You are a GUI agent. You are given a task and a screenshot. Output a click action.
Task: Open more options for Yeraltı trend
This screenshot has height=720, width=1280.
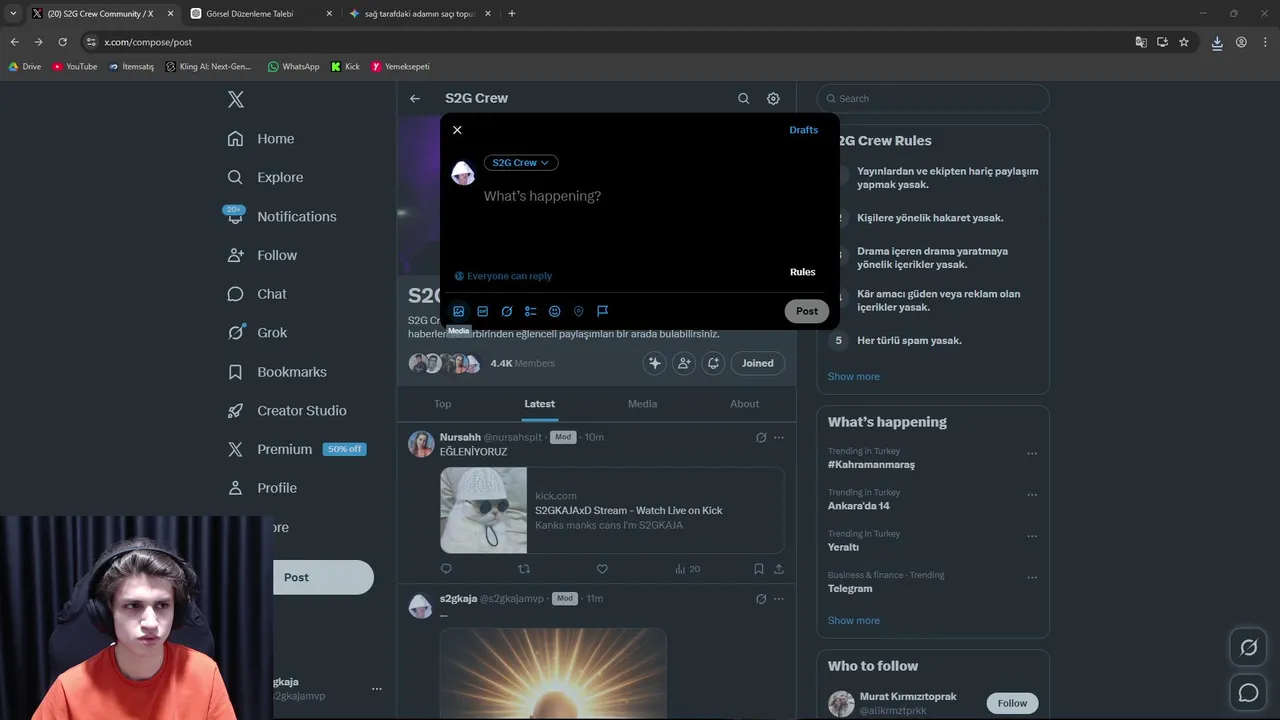point(1032,536)
